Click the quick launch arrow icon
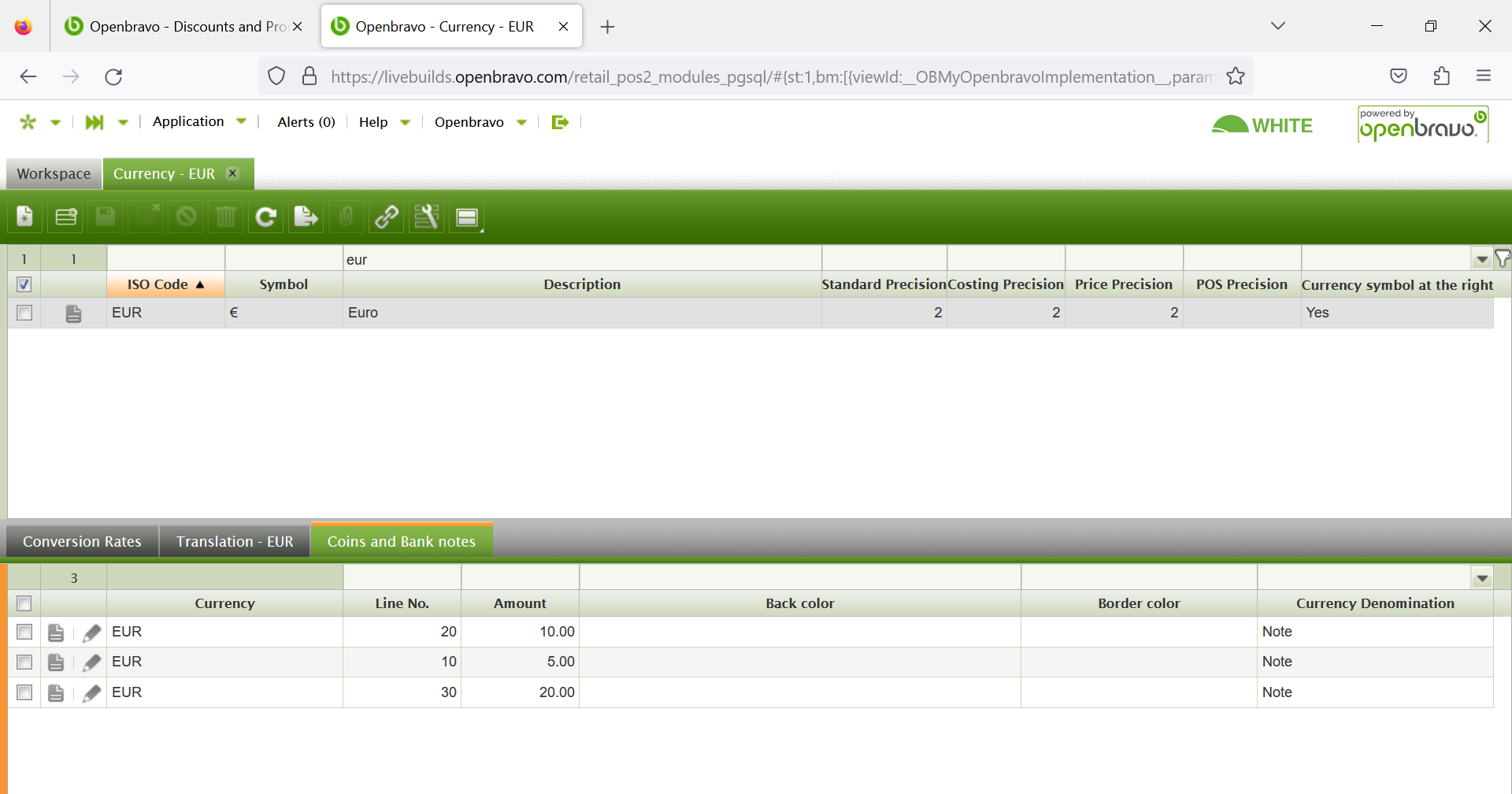The image size is (1512, 794). click(94, 122)
